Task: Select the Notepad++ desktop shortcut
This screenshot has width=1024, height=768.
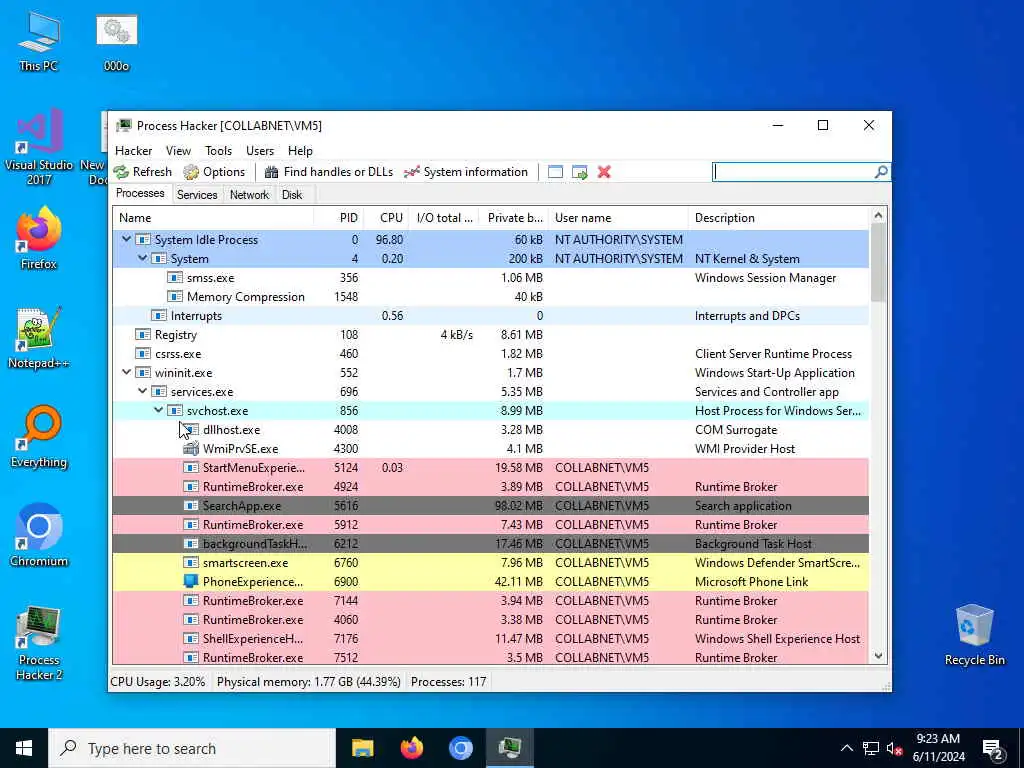Action: click(x=39, y=338)
